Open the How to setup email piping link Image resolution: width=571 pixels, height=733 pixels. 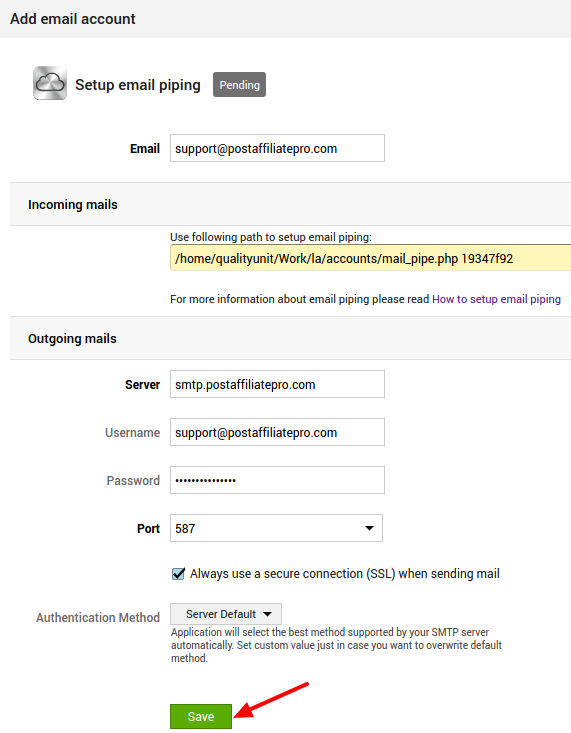[496, 299]
